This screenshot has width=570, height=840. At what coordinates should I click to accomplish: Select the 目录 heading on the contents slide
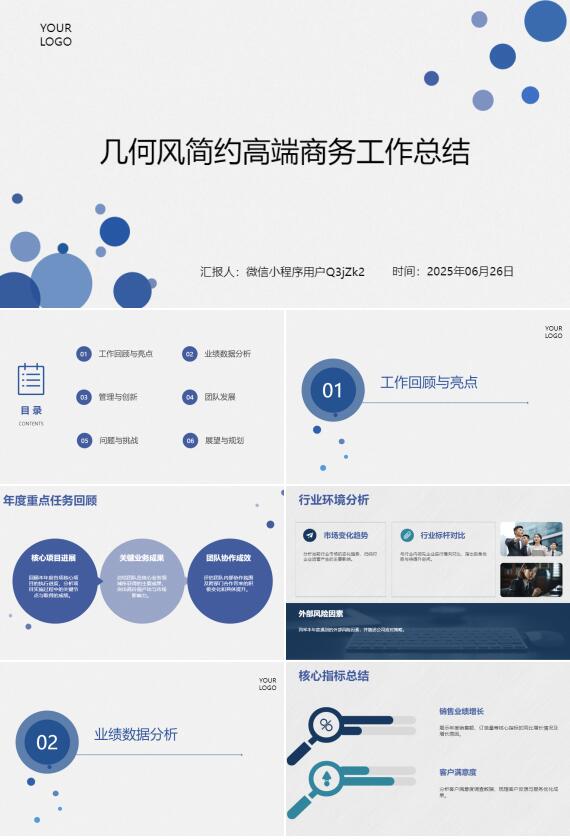[x=31, y=410]
